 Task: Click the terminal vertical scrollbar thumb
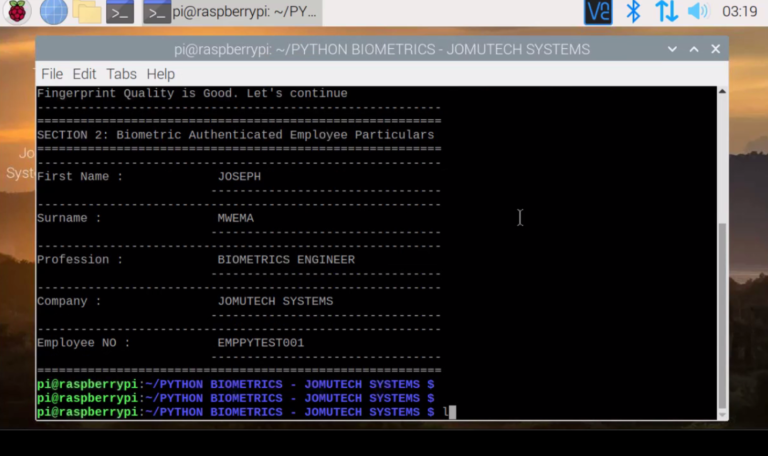[x=722, y=316]
